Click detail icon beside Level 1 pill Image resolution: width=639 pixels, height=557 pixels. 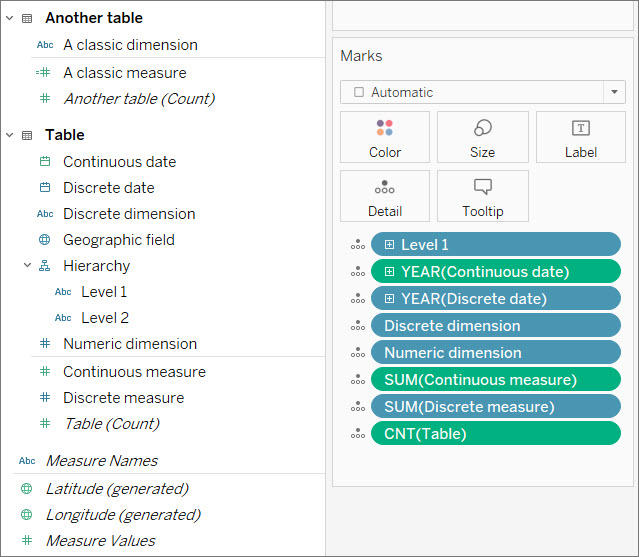358,244
